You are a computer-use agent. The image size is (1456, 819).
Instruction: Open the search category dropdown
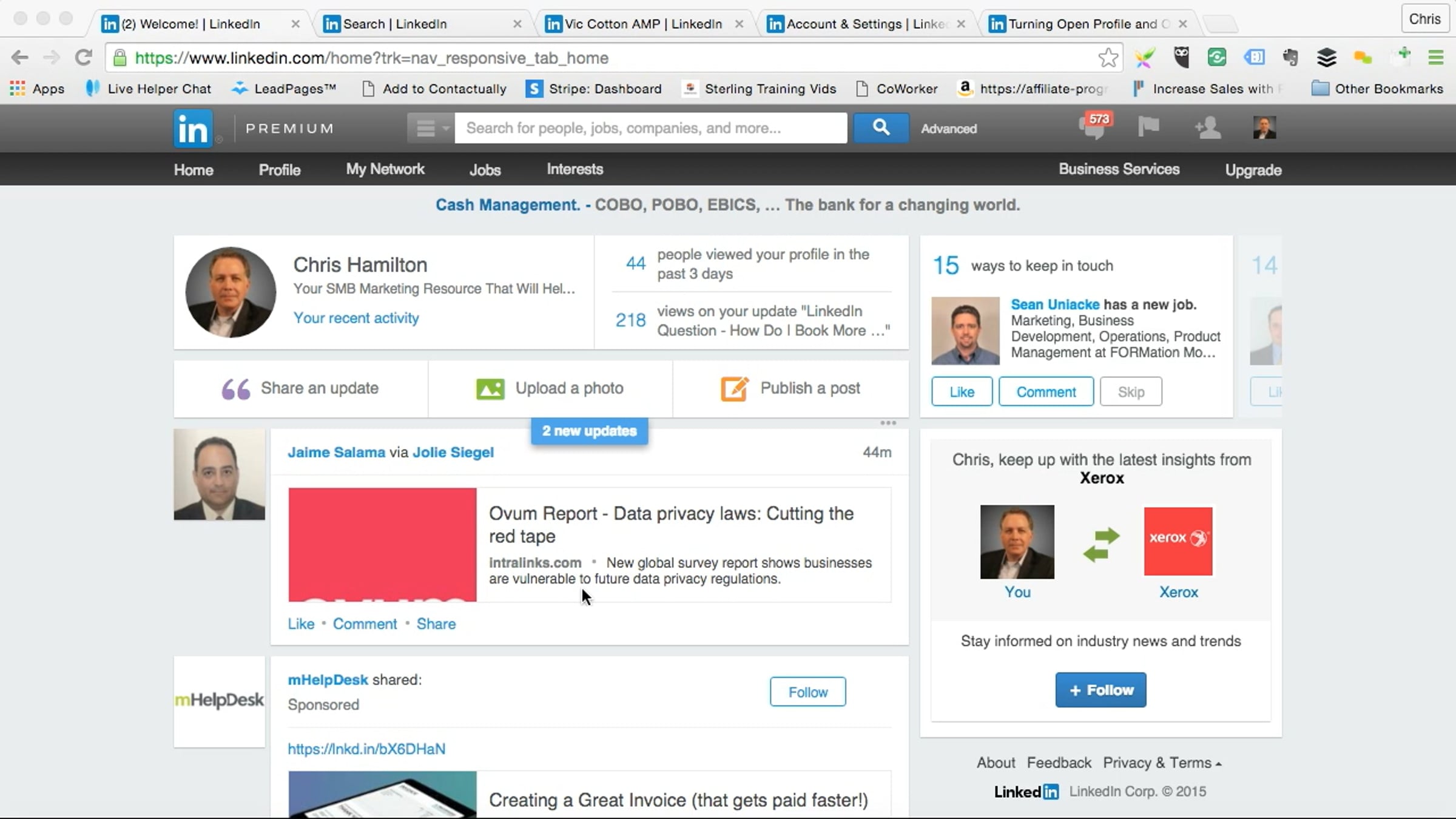click(x=430, y=128)
